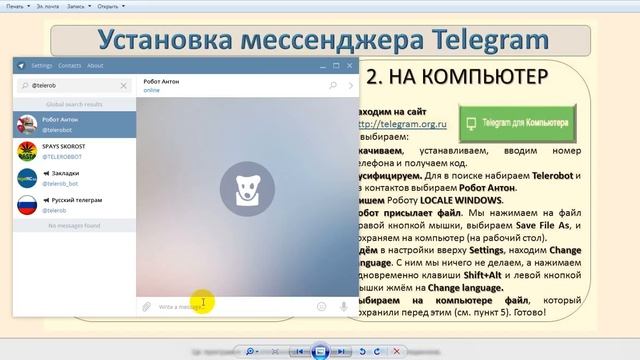The width and height of the screenshot is (640, 360).
Task: Click the 2. НА КОМПЬЮТЕР heading
Action: click(x=457, y=77)
